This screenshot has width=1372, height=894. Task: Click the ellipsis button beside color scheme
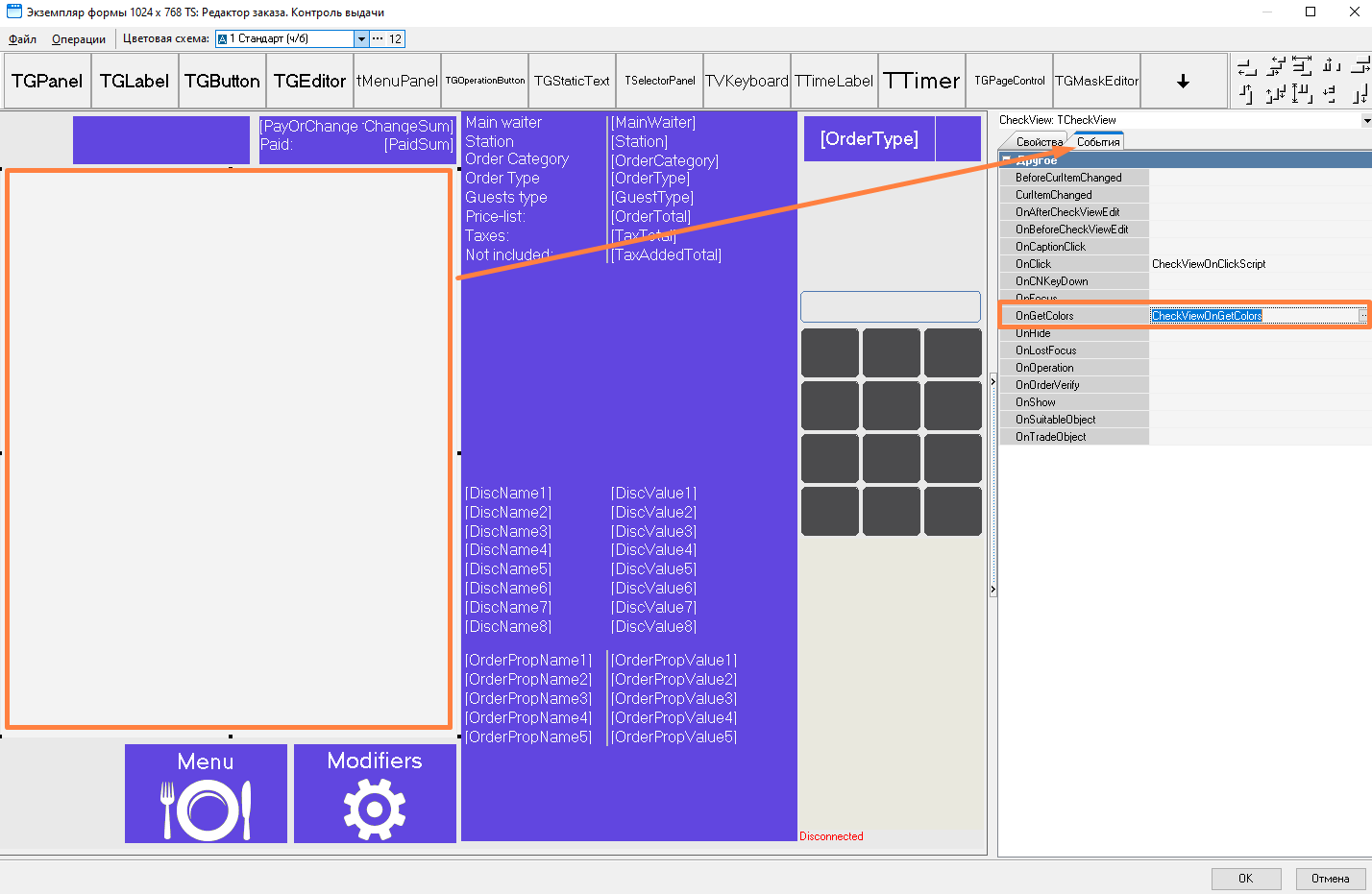click(378, 39)
